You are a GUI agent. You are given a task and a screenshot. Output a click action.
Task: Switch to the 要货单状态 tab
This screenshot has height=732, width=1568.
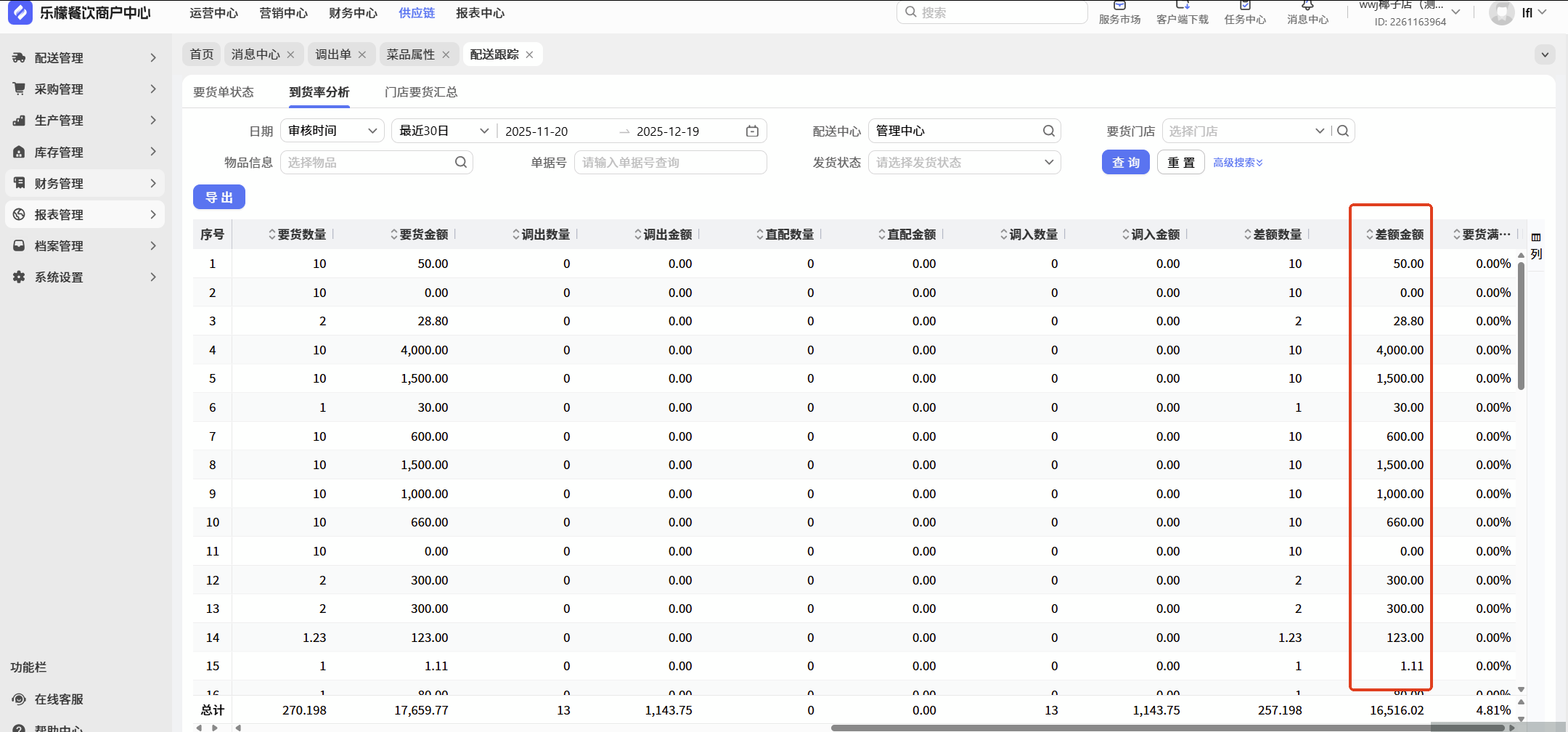tap(224, 92)
